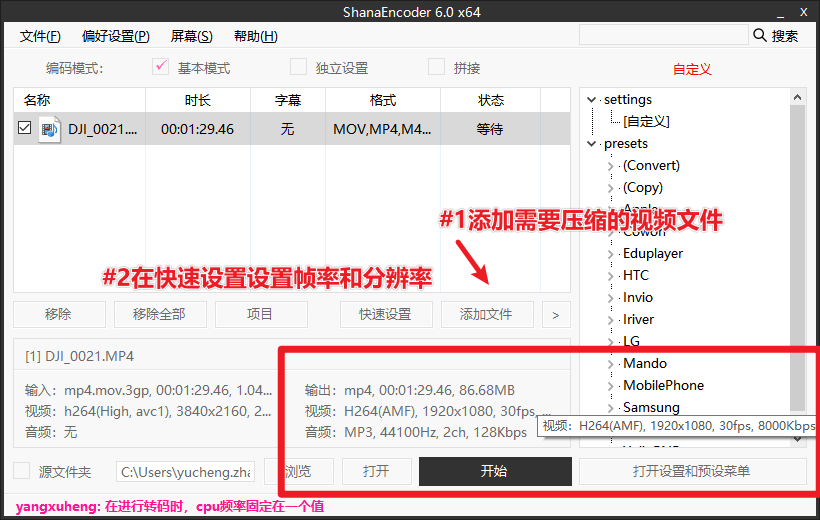Expand the HTC preset folder

point(610,276)
